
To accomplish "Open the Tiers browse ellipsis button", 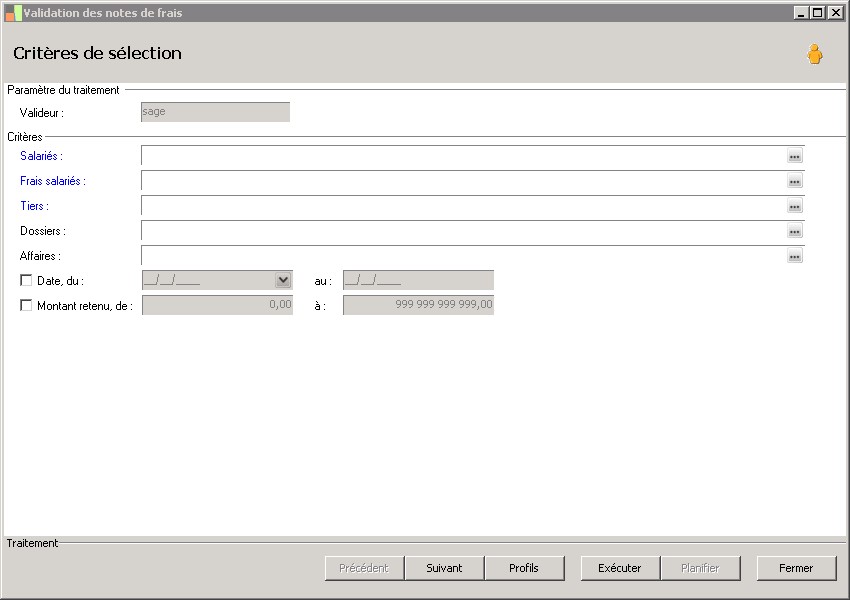I will (795, 206).
